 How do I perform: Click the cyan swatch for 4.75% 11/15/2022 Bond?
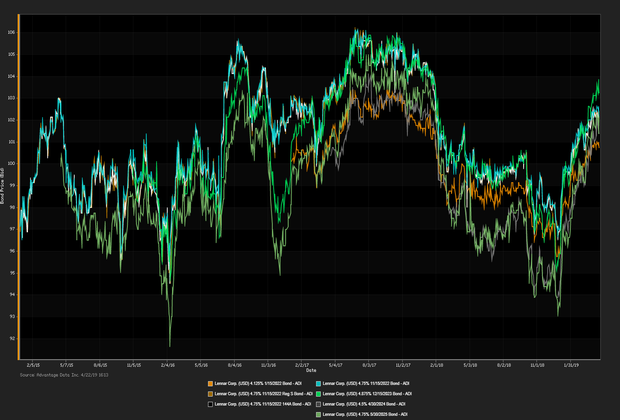pos(318,384)
